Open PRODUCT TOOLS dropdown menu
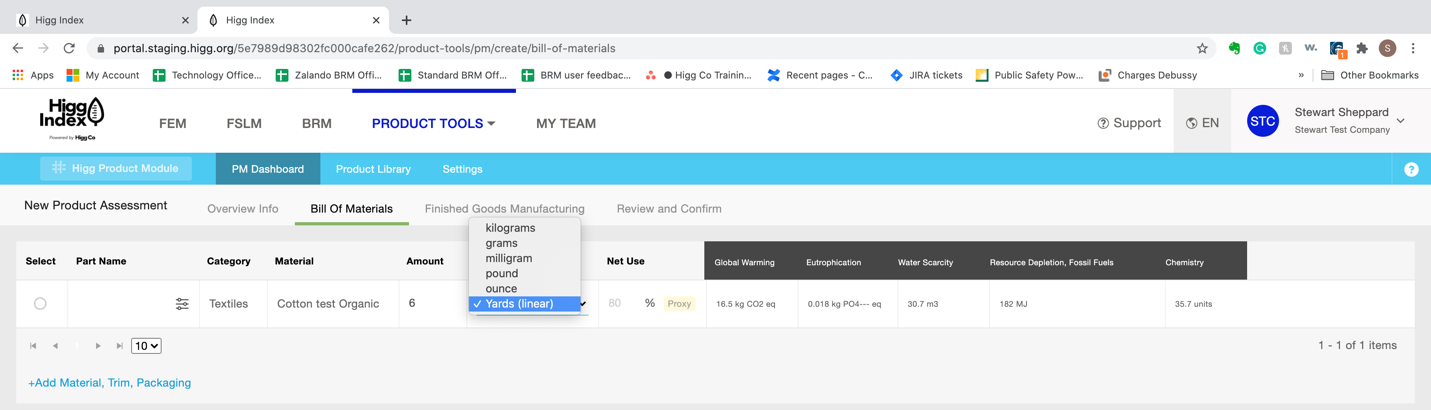This screenshot has height=410, width=1431. (x=433, y=123)
